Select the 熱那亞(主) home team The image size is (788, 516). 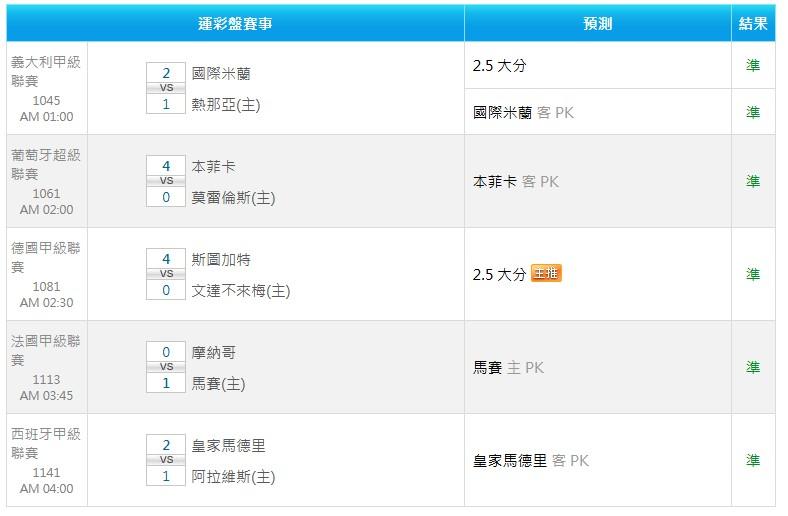click(225, 104)
